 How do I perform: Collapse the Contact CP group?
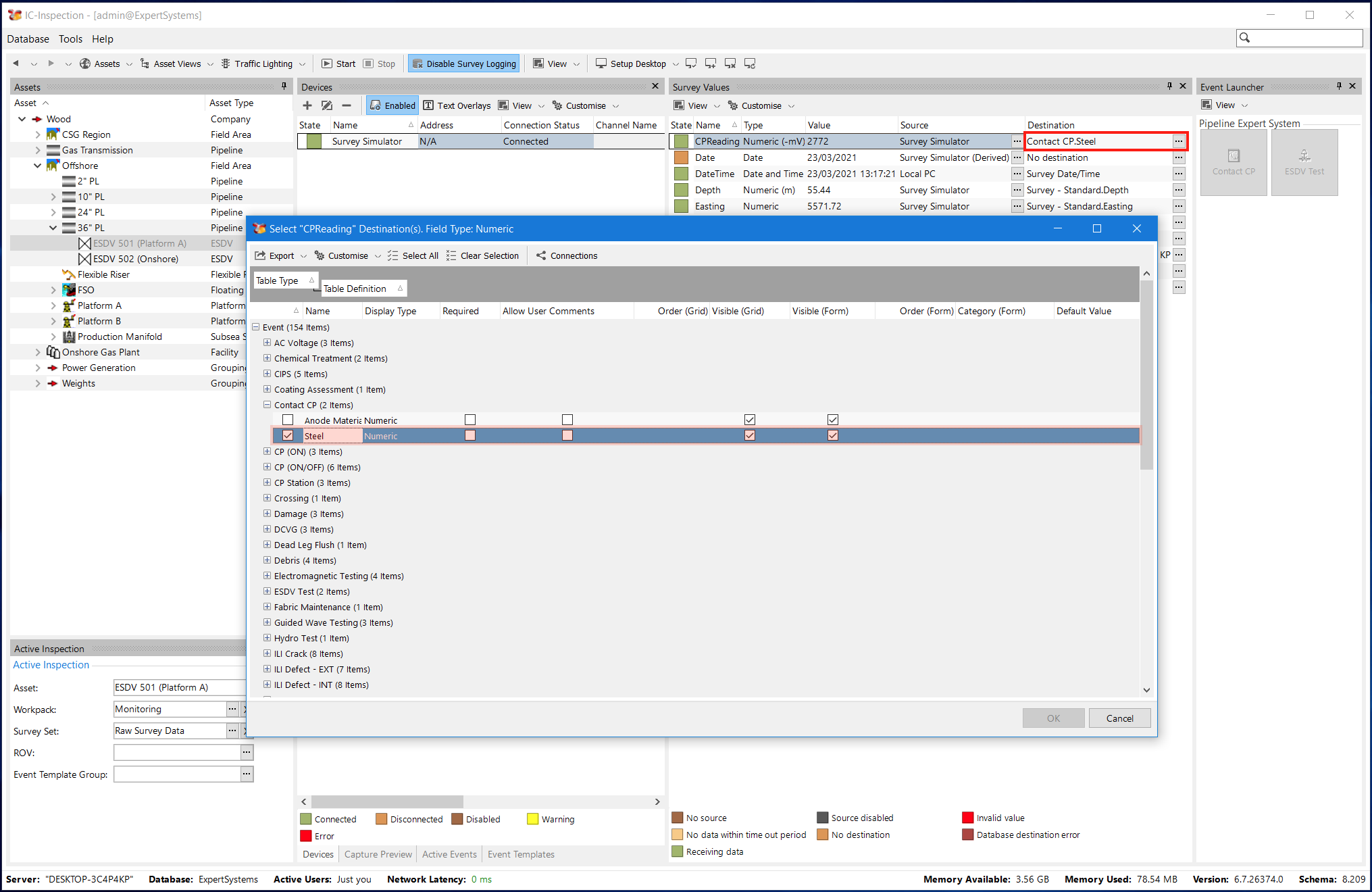click(x=267, y=405)
